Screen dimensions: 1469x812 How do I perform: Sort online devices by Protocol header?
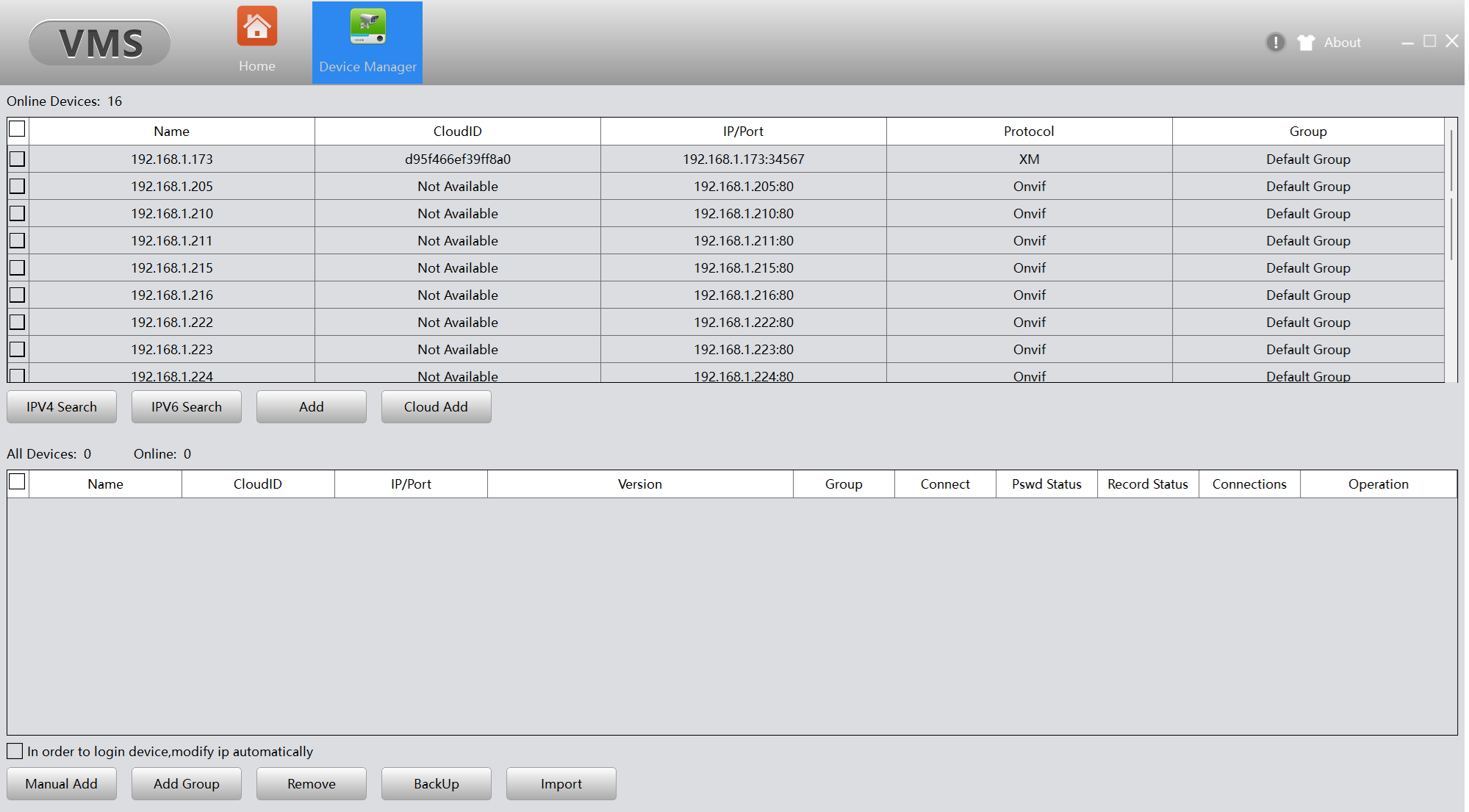coord(1030,132)
